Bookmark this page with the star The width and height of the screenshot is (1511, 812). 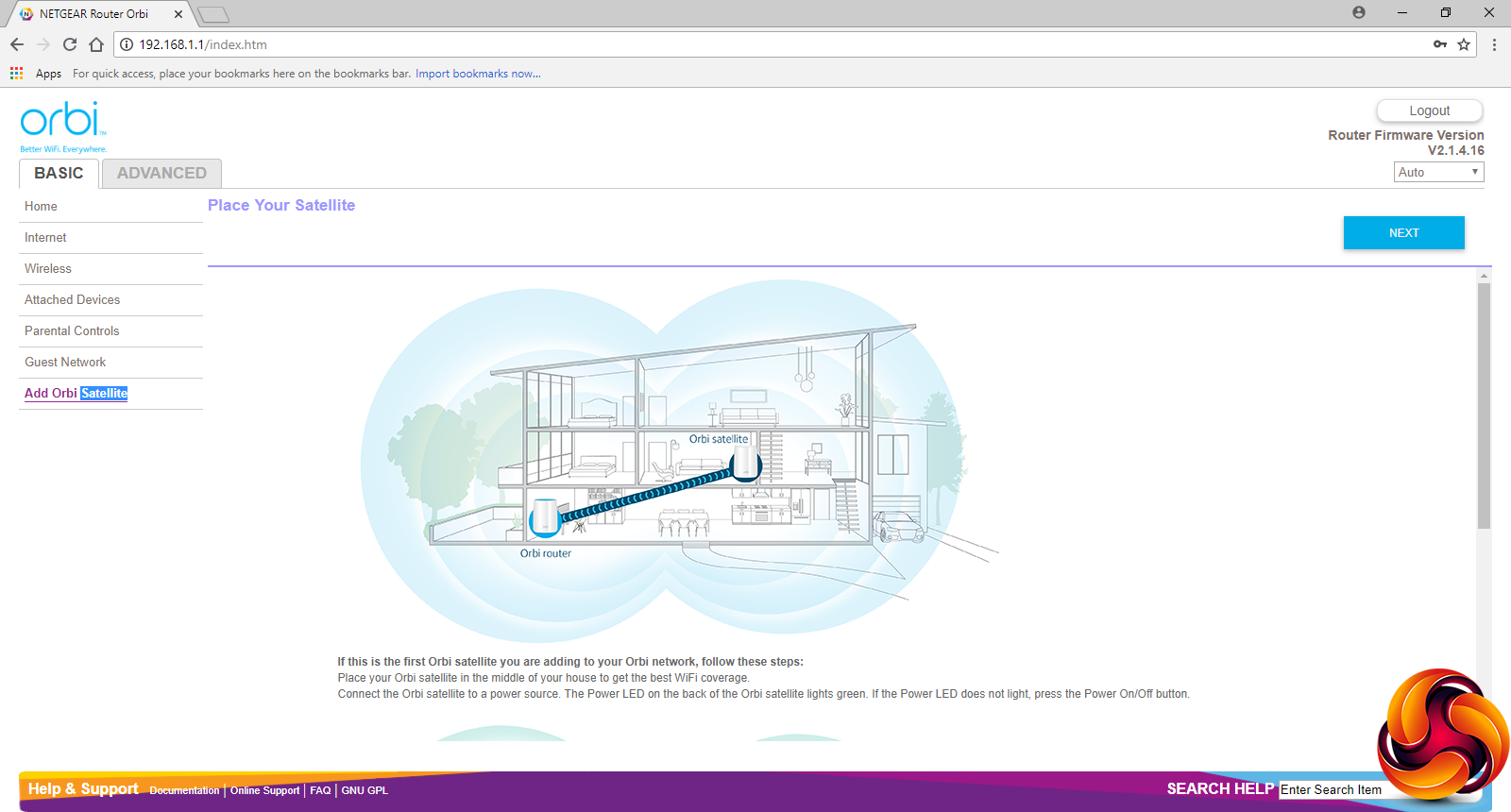click(x=1464, y=44)
